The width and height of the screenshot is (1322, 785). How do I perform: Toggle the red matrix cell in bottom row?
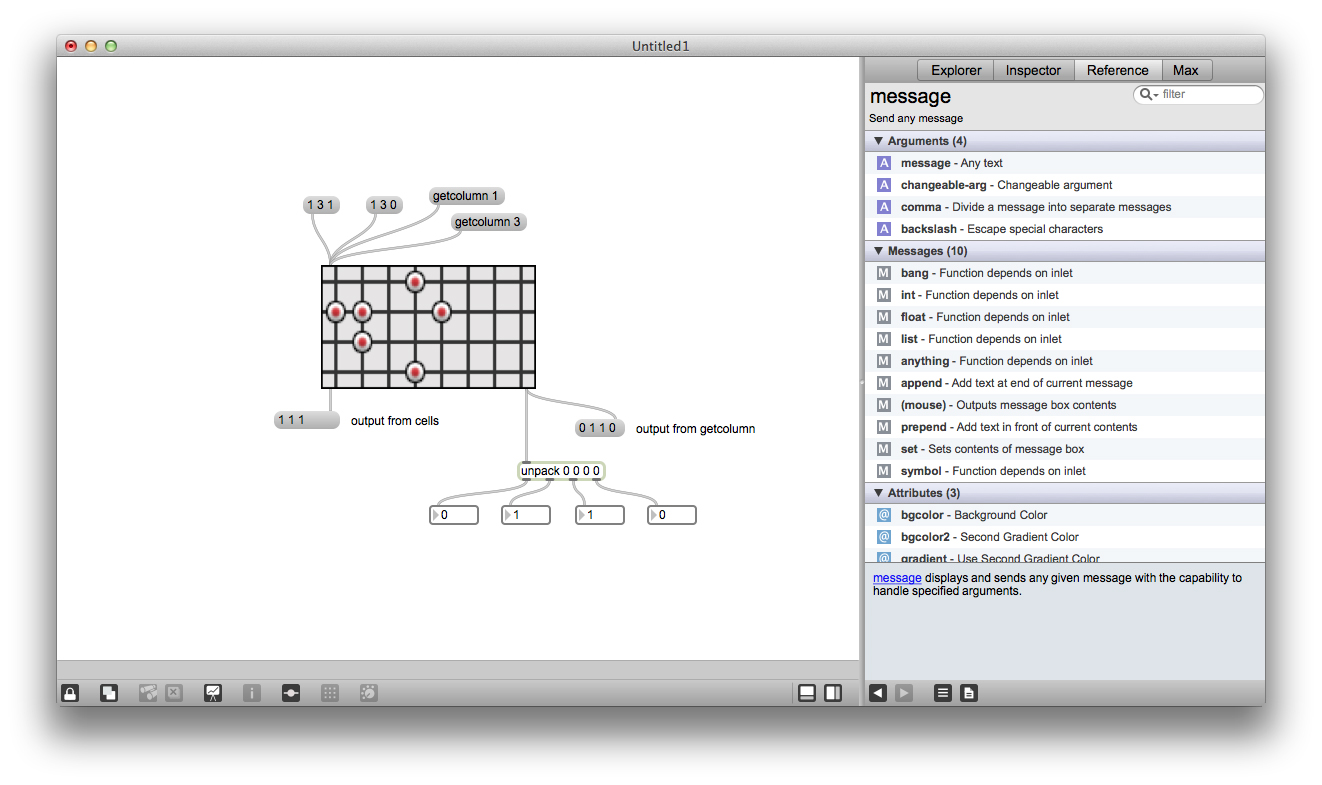click(415, 373)
